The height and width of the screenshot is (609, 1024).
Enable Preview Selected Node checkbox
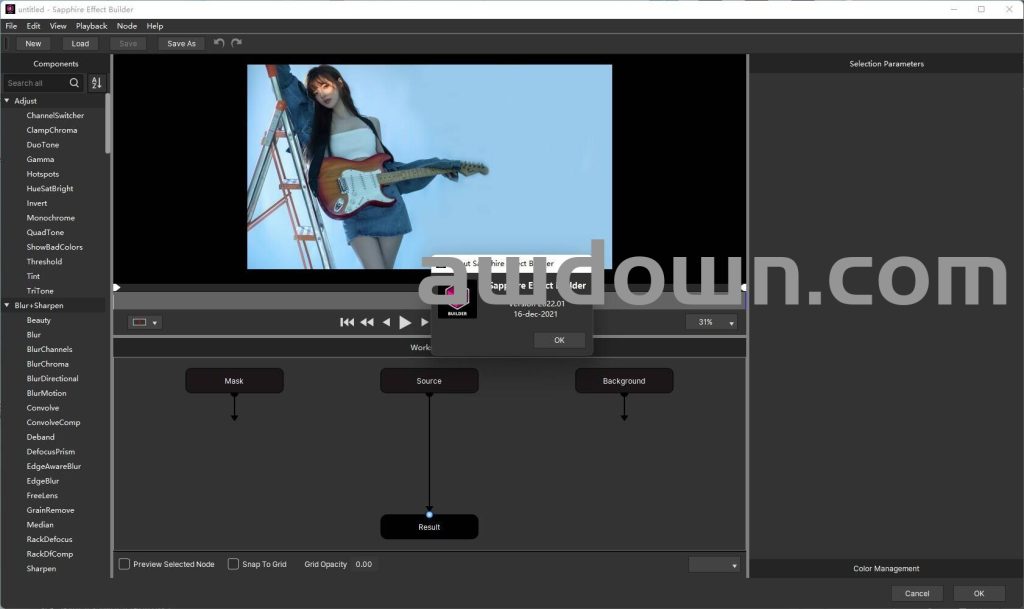coord(125,564)
